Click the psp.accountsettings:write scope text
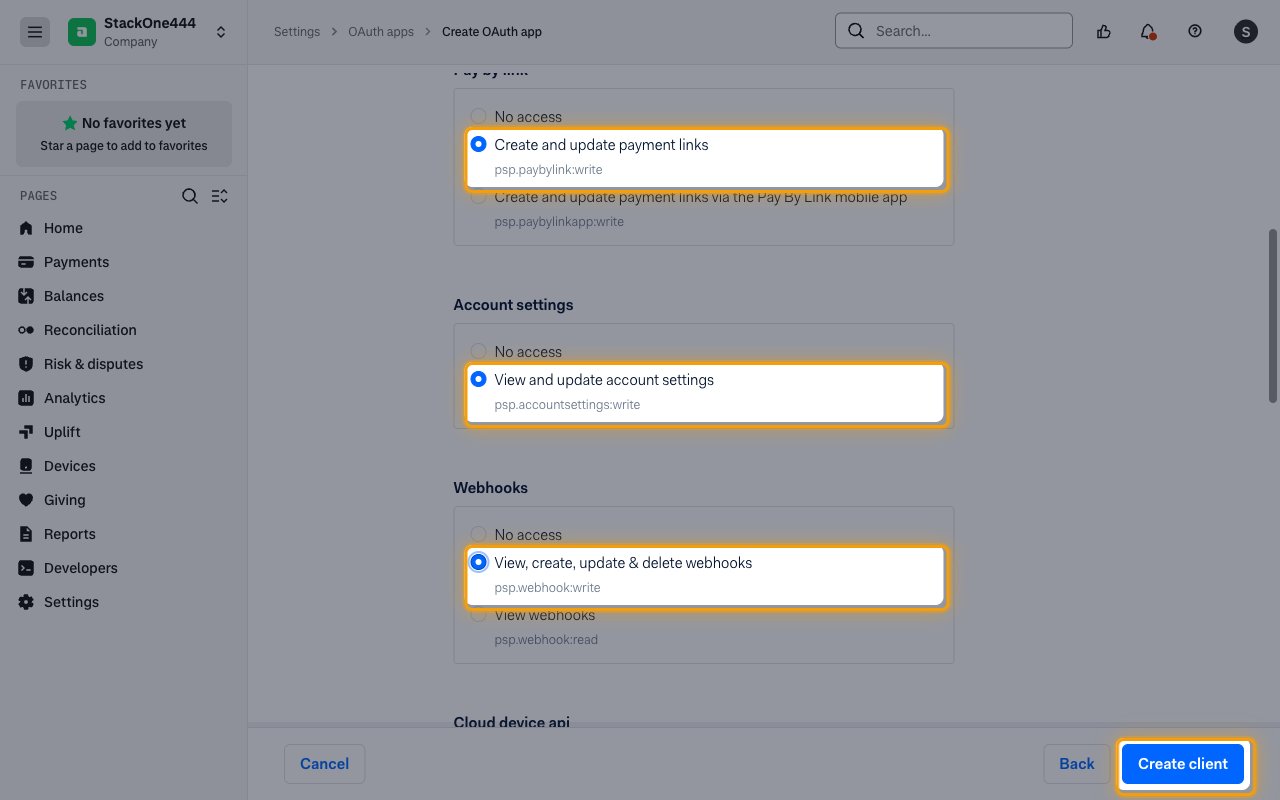Image resolution: width=1280 pixels, height=800 pixels. (x=567, y=405)
